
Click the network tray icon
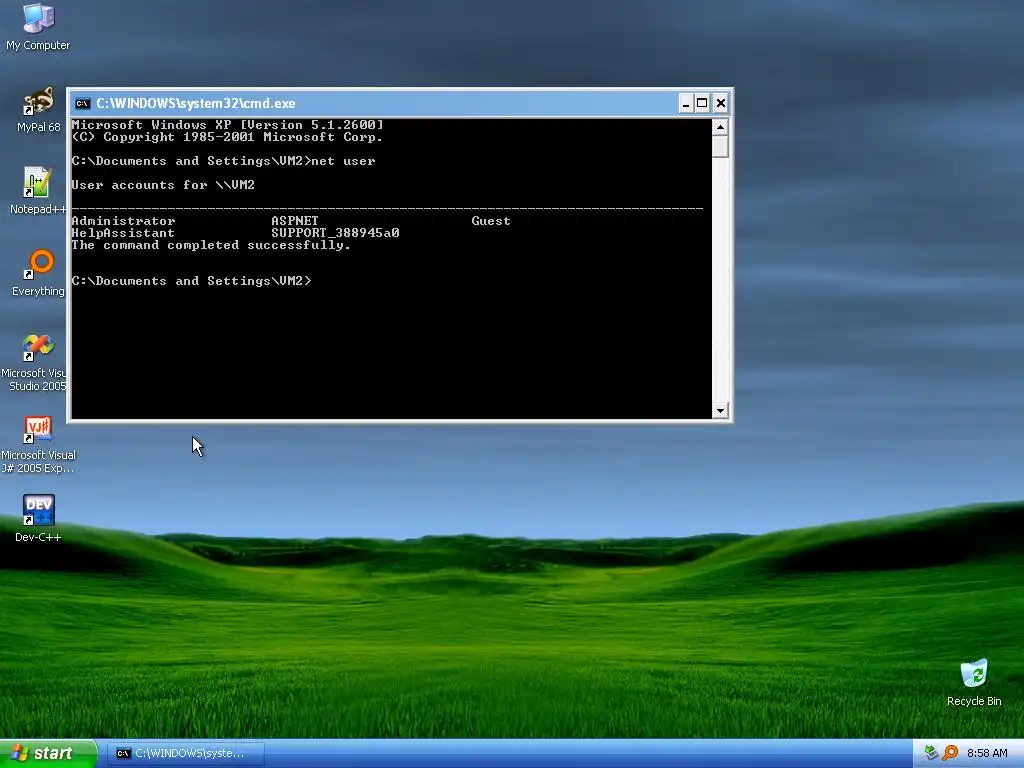coord(932,753)
